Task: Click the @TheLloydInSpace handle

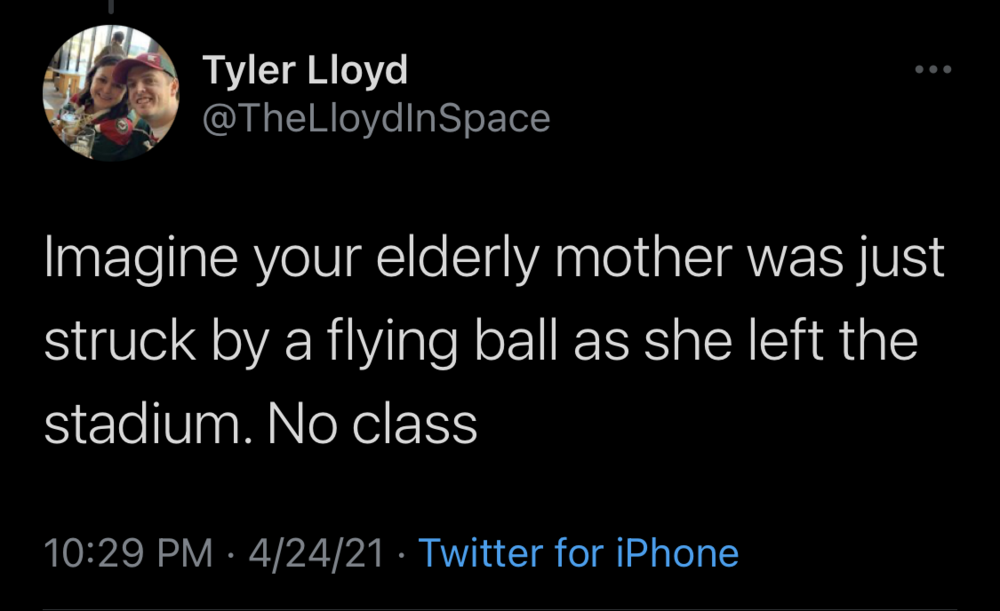Action: tap(376, 118)
